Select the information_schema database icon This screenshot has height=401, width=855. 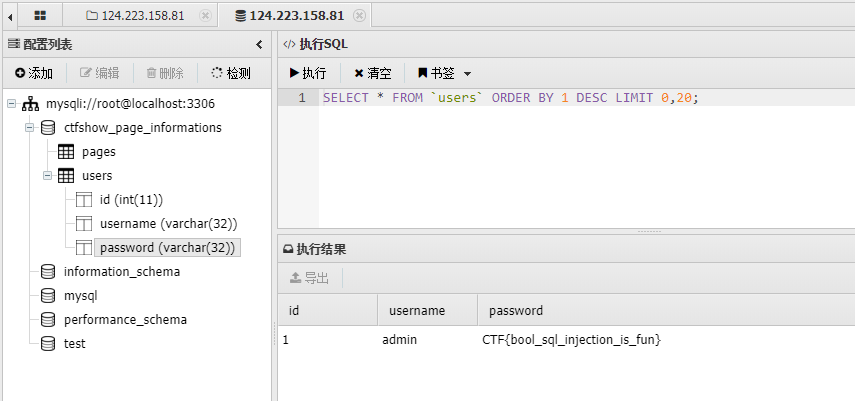pyautogui.click(x=48, y=272)
